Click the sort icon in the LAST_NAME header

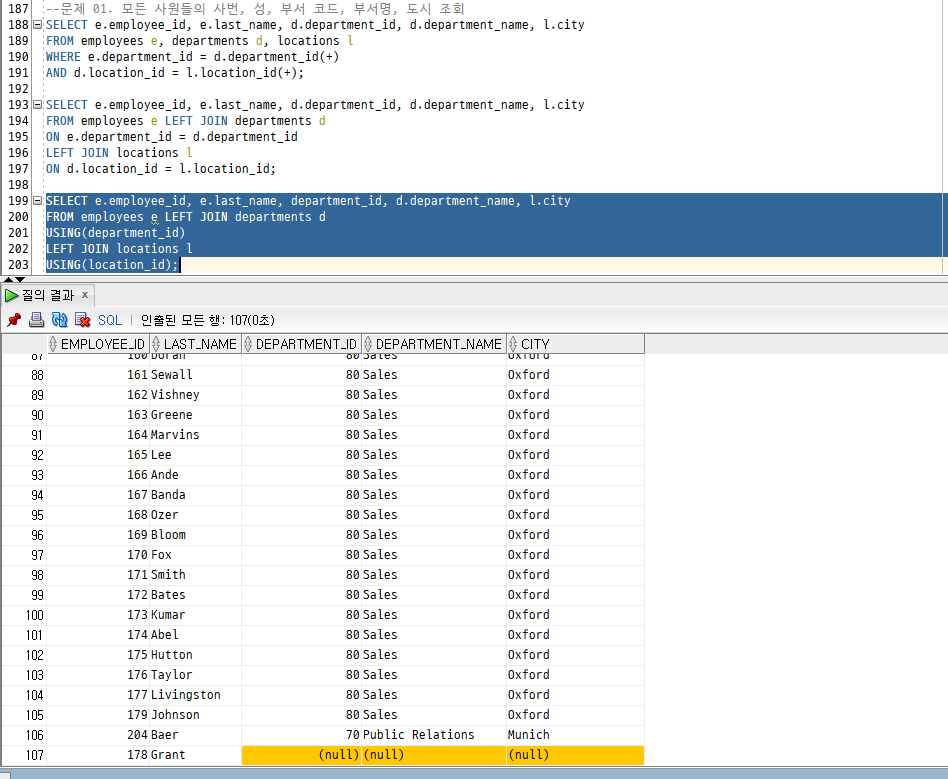(x=156, y=344)
